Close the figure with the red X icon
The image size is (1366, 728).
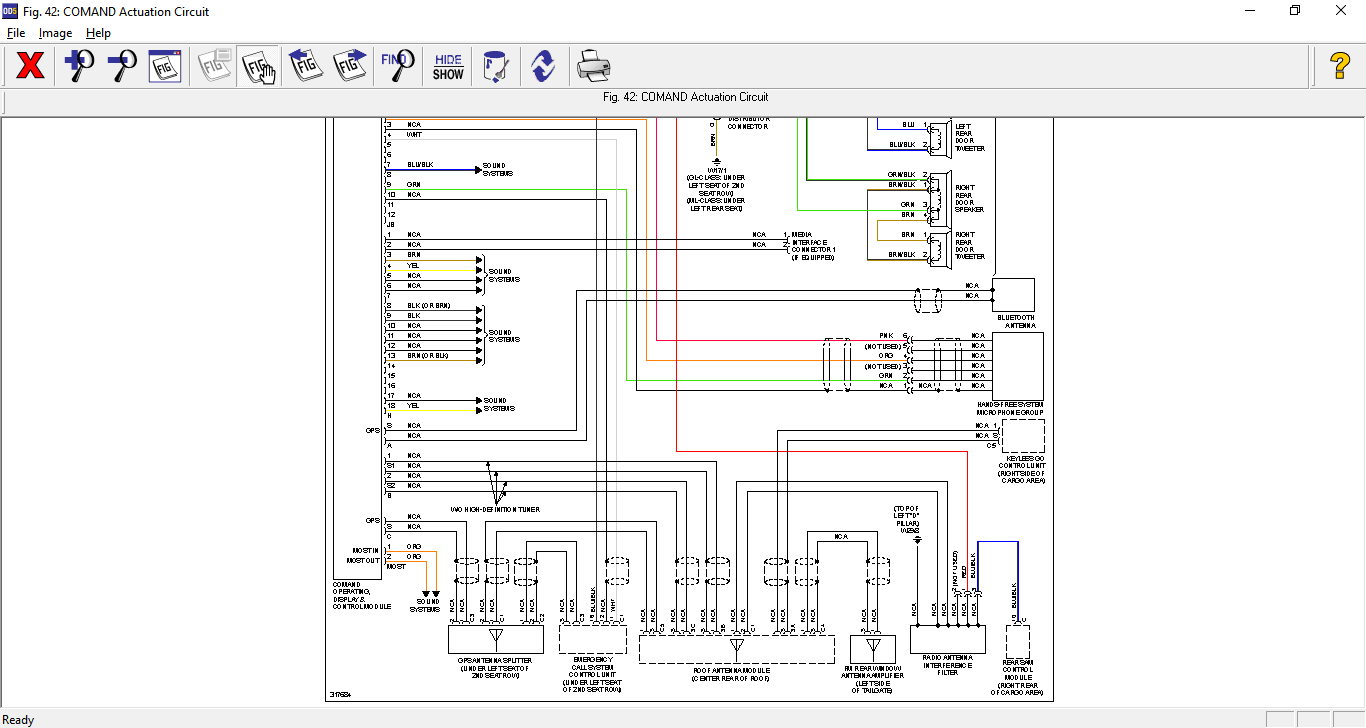click(30, 66)
